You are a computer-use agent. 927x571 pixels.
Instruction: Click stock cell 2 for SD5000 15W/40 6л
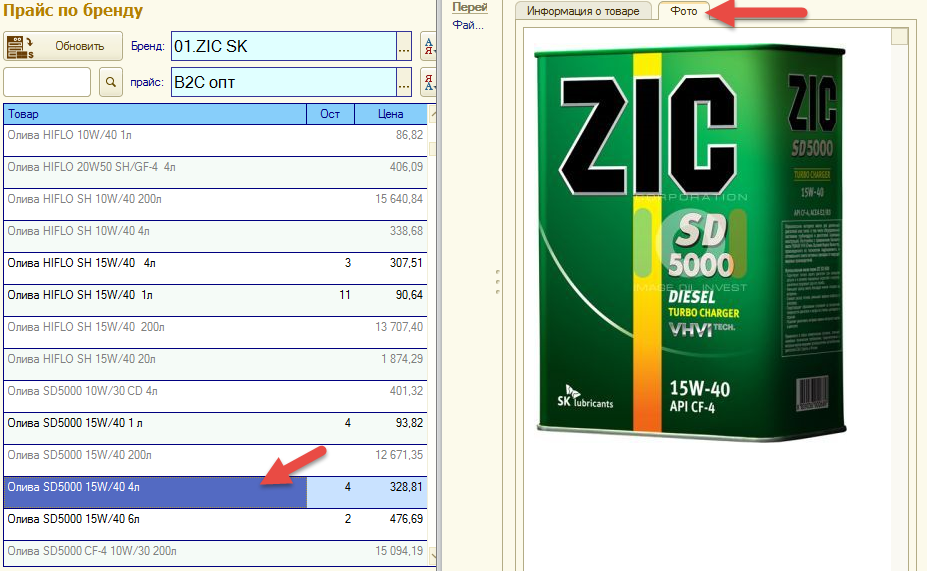click(330, 524)
